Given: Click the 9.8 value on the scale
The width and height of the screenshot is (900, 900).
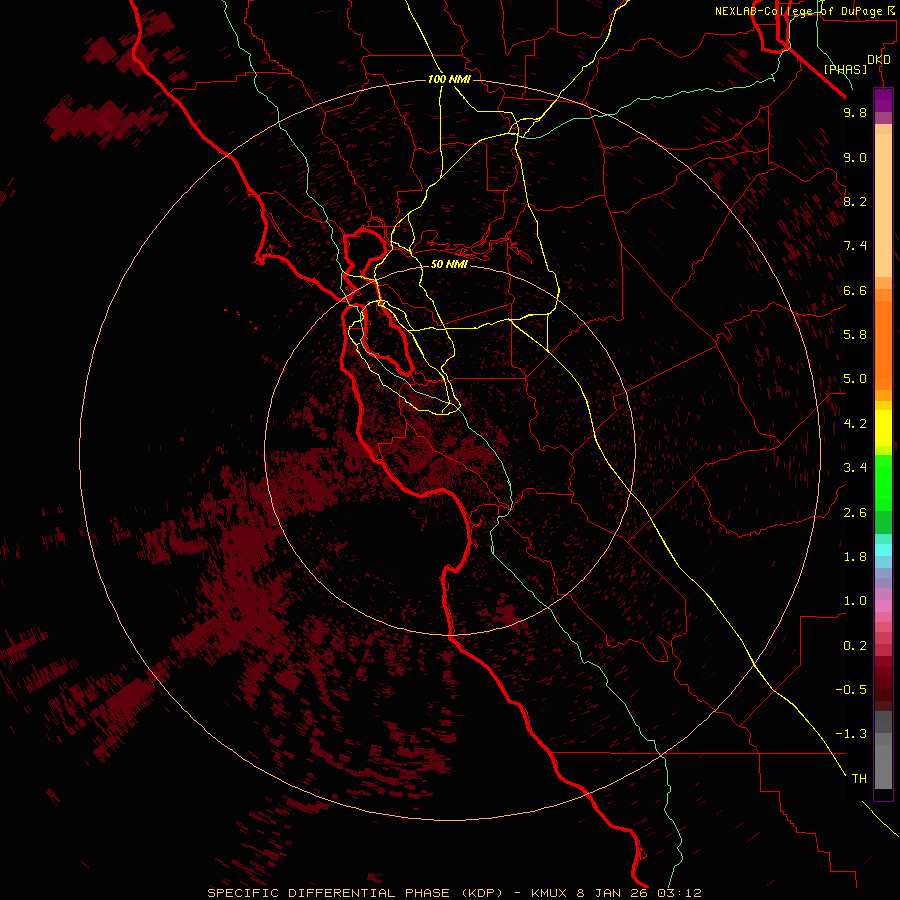Looking at the screenshot, I should [x=855, y=112].
